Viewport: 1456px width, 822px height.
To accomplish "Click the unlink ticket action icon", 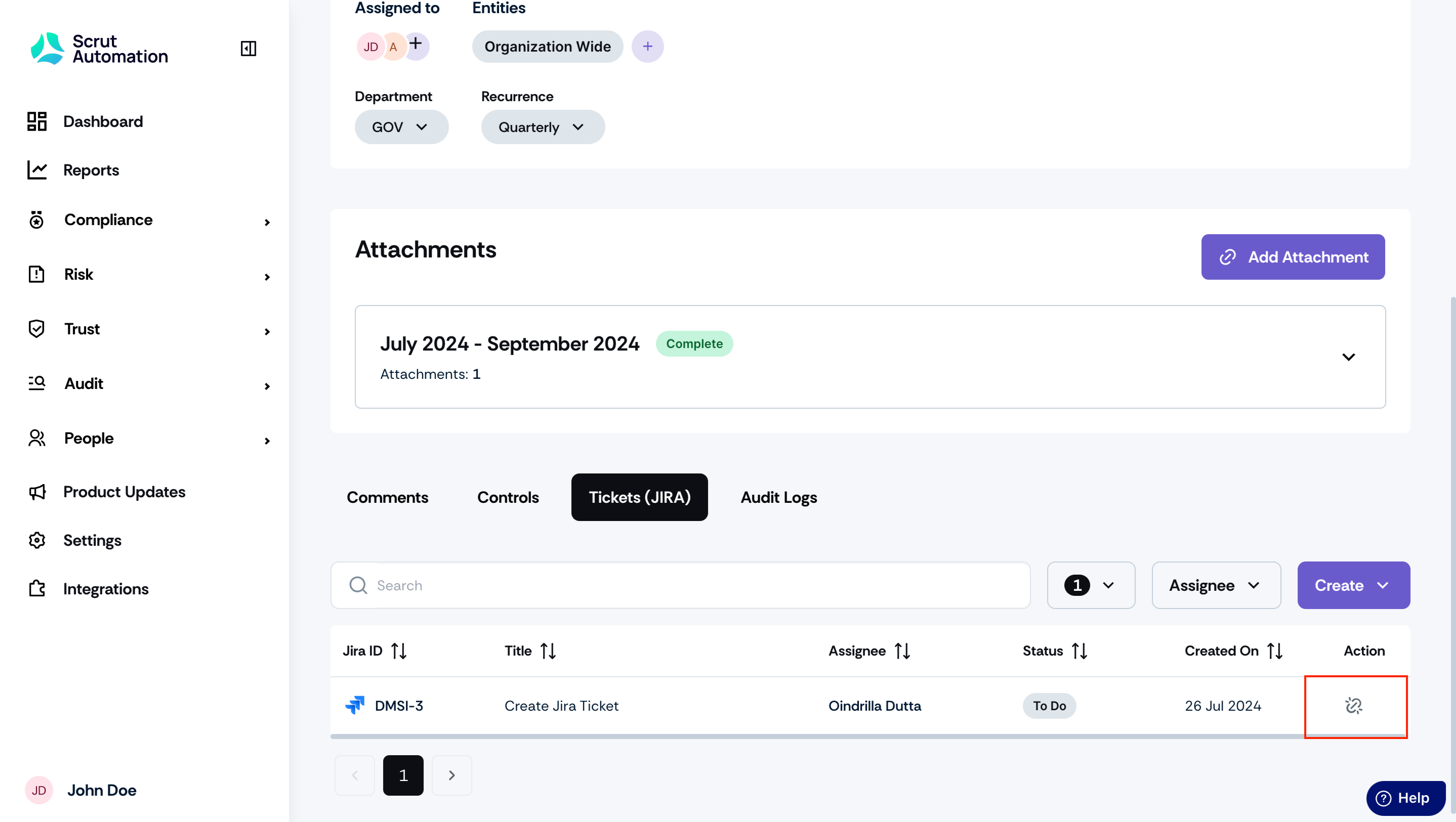I will point(1353,706).
